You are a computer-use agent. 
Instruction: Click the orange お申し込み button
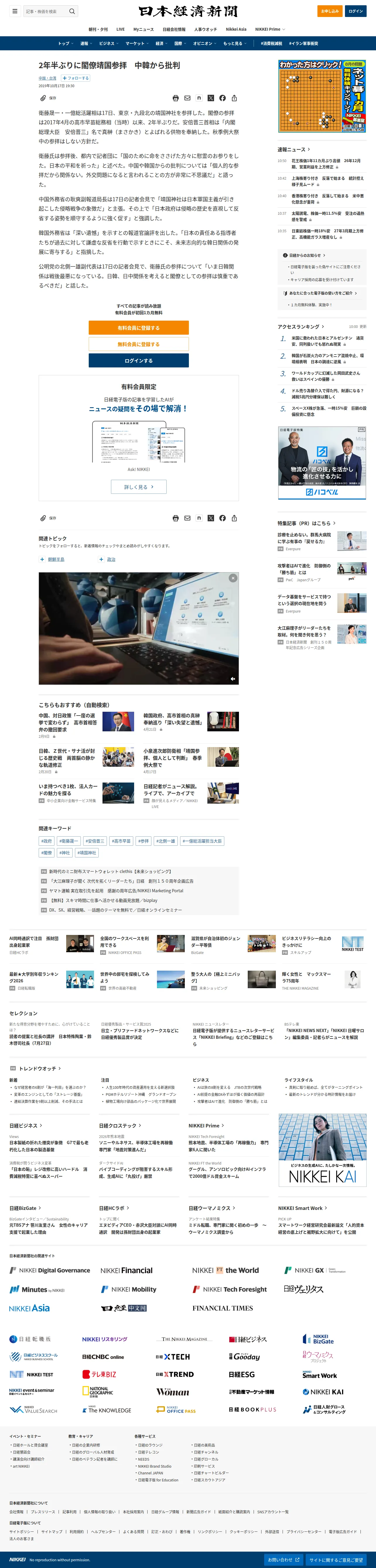click(330, 11)
